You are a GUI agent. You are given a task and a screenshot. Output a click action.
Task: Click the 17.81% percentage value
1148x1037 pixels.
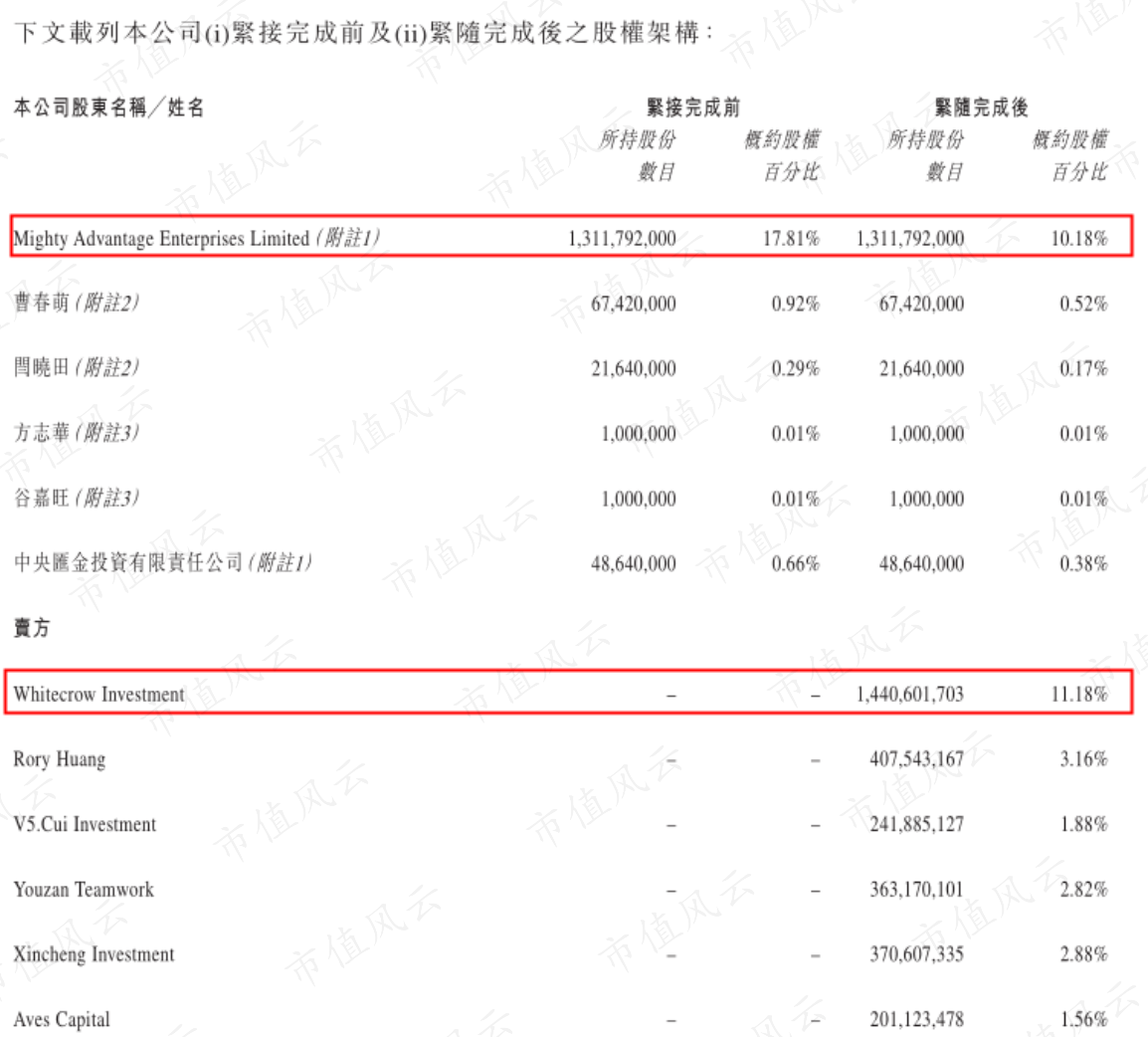point(791,238)
